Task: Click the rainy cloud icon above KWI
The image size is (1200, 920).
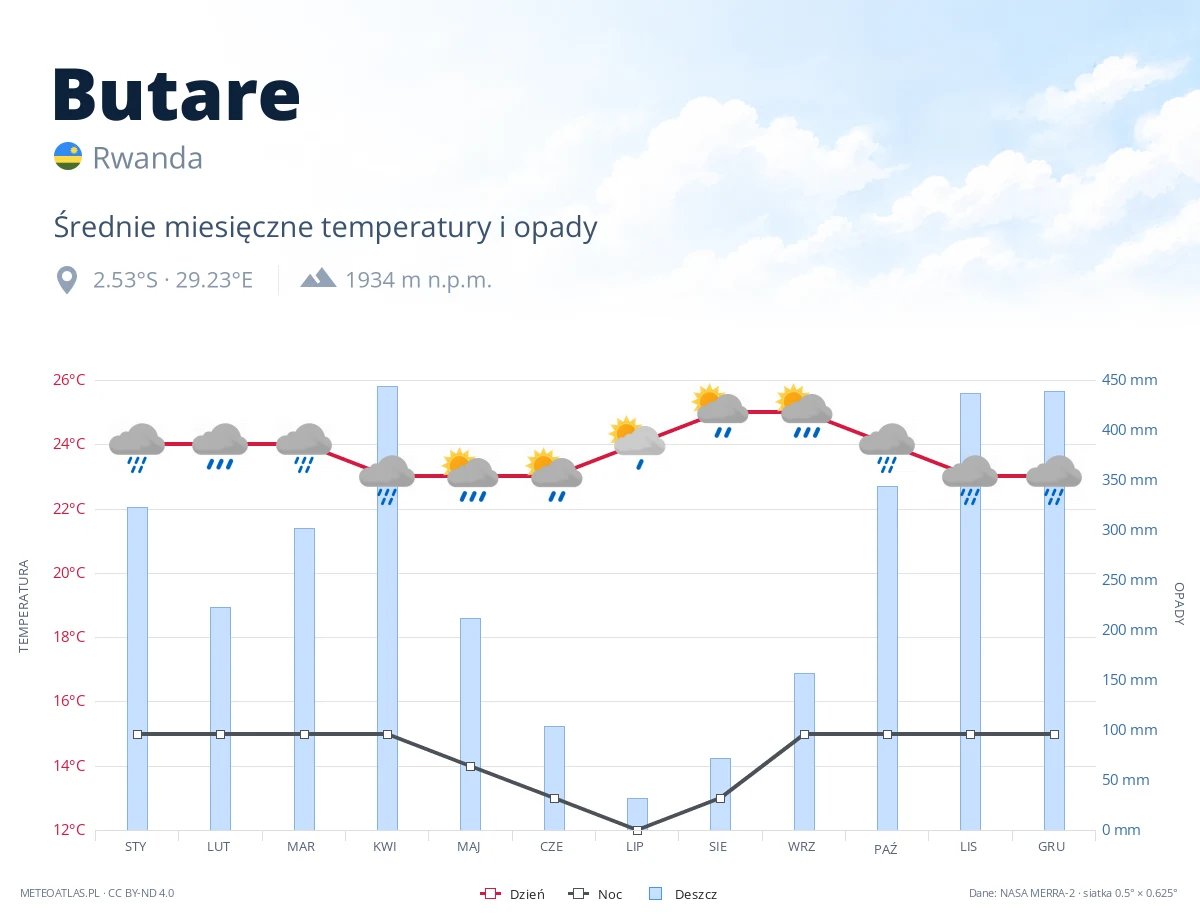Action: (x=387, y=479)
